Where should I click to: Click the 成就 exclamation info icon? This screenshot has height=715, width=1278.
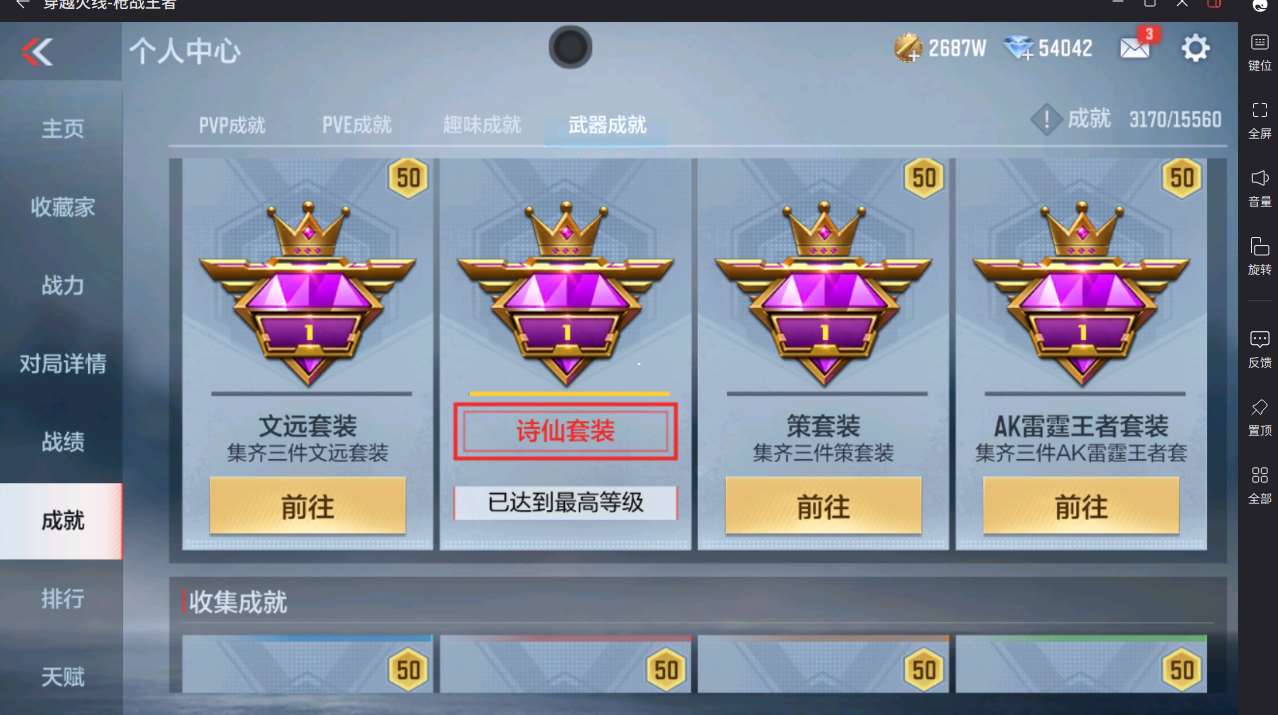click(x=1046, y=120)
